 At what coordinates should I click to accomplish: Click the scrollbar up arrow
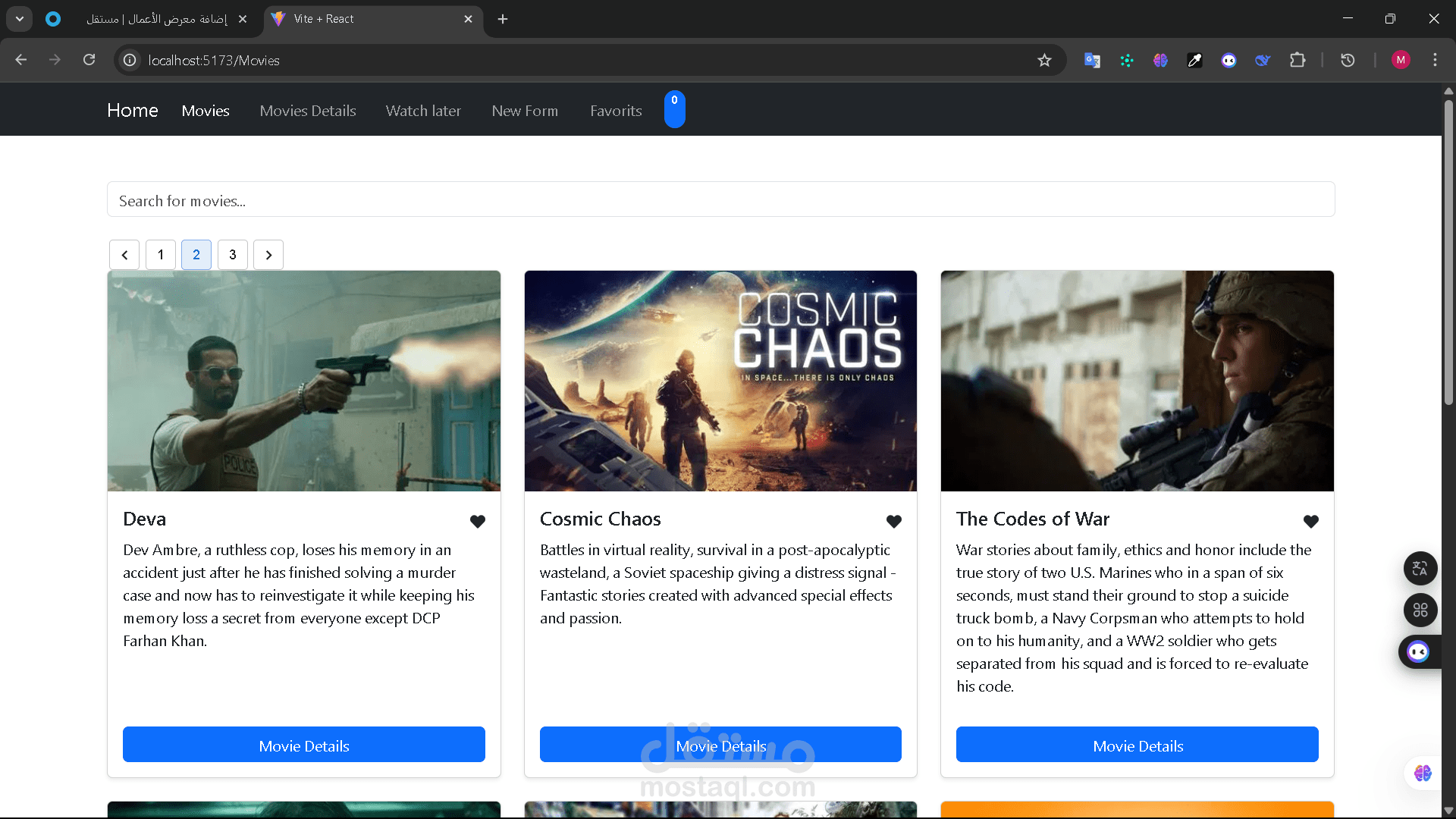1448,90
